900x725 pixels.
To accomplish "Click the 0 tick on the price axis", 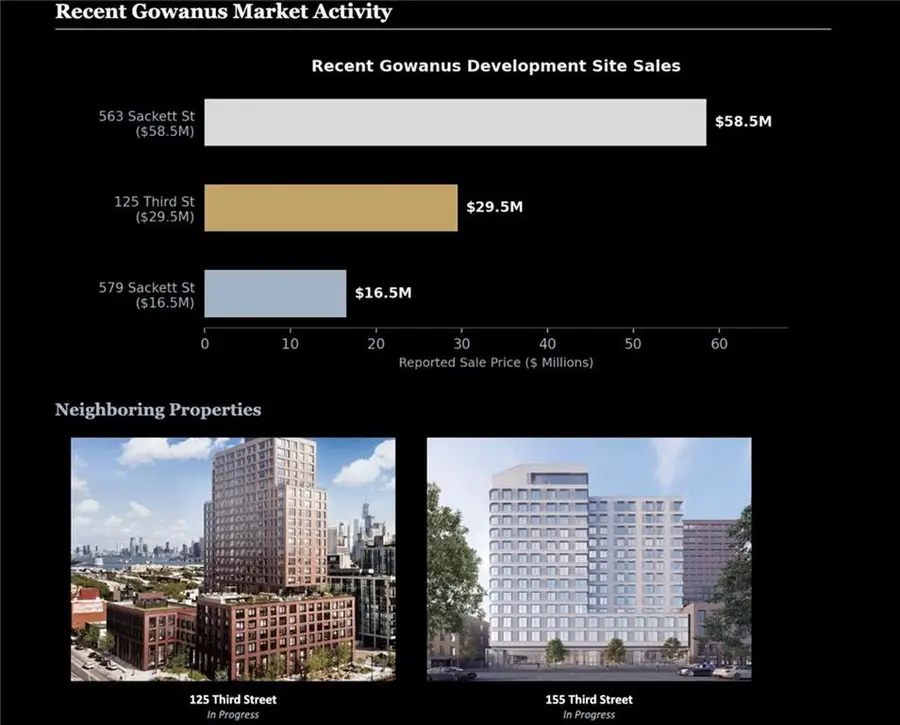I will pyautogui.click(x=205, y=344).
